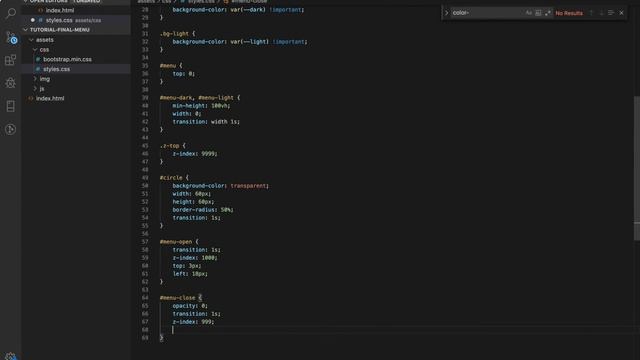
Task: Open Source Control view with pending badge
Action: [11, 38]
